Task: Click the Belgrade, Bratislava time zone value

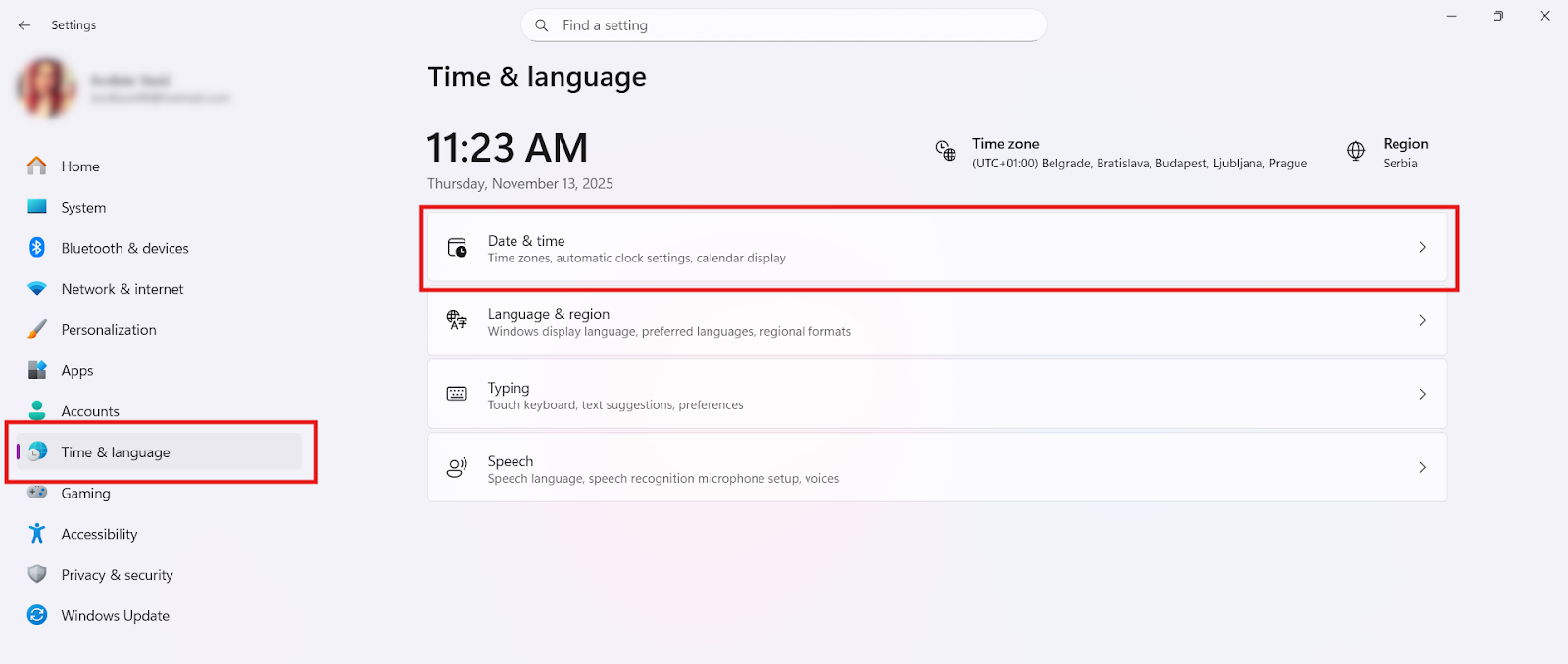Action: pos(1140,164)
